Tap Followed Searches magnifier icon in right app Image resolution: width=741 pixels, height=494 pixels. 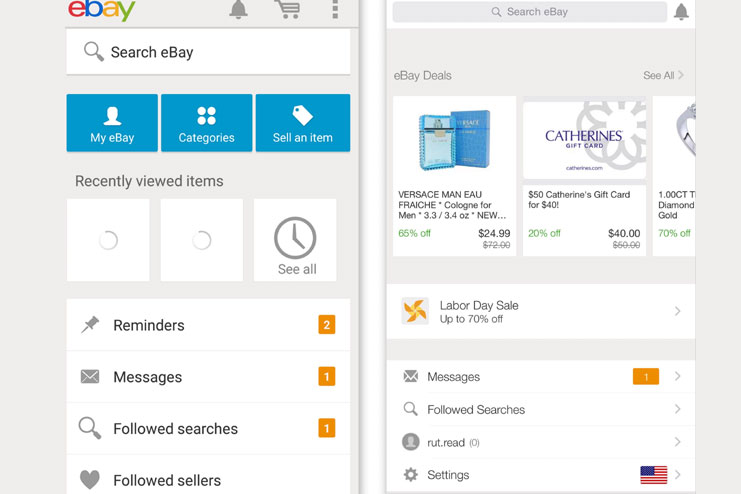pyautogui.click(x=411, y=409)
